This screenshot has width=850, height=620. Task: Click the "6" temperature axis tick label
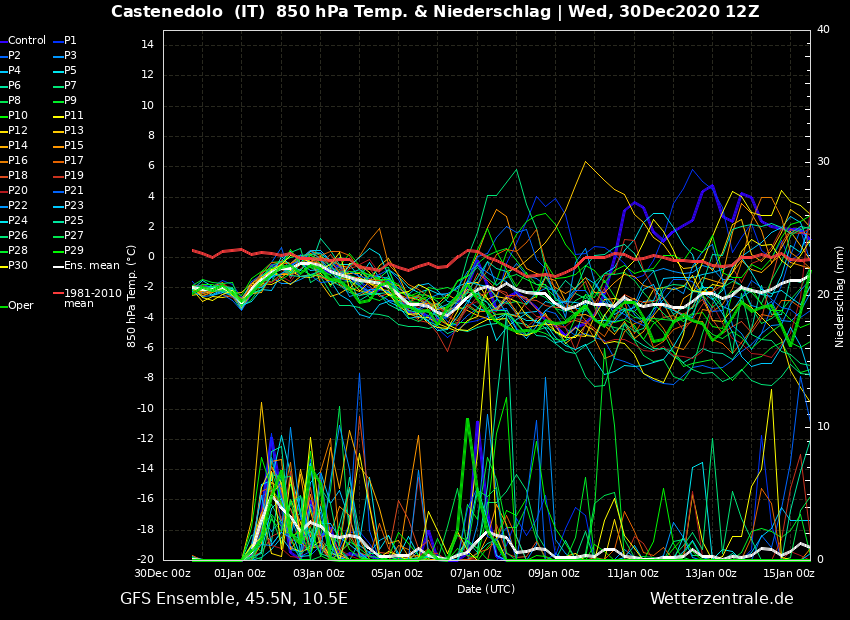(151, 166)
